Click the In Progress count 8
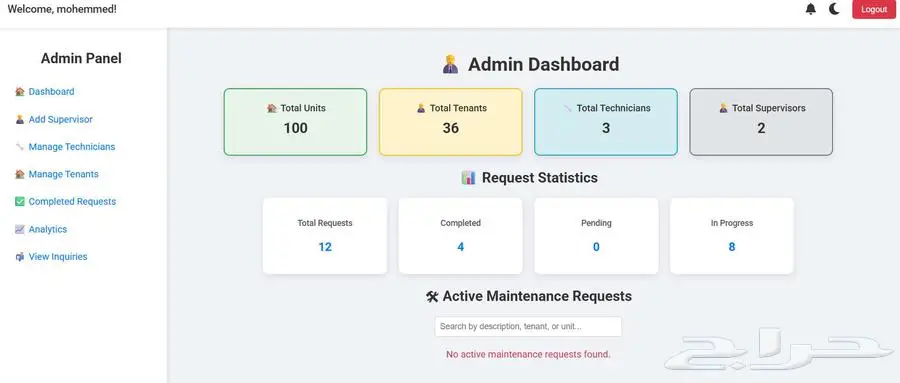 tap(732, 247)
